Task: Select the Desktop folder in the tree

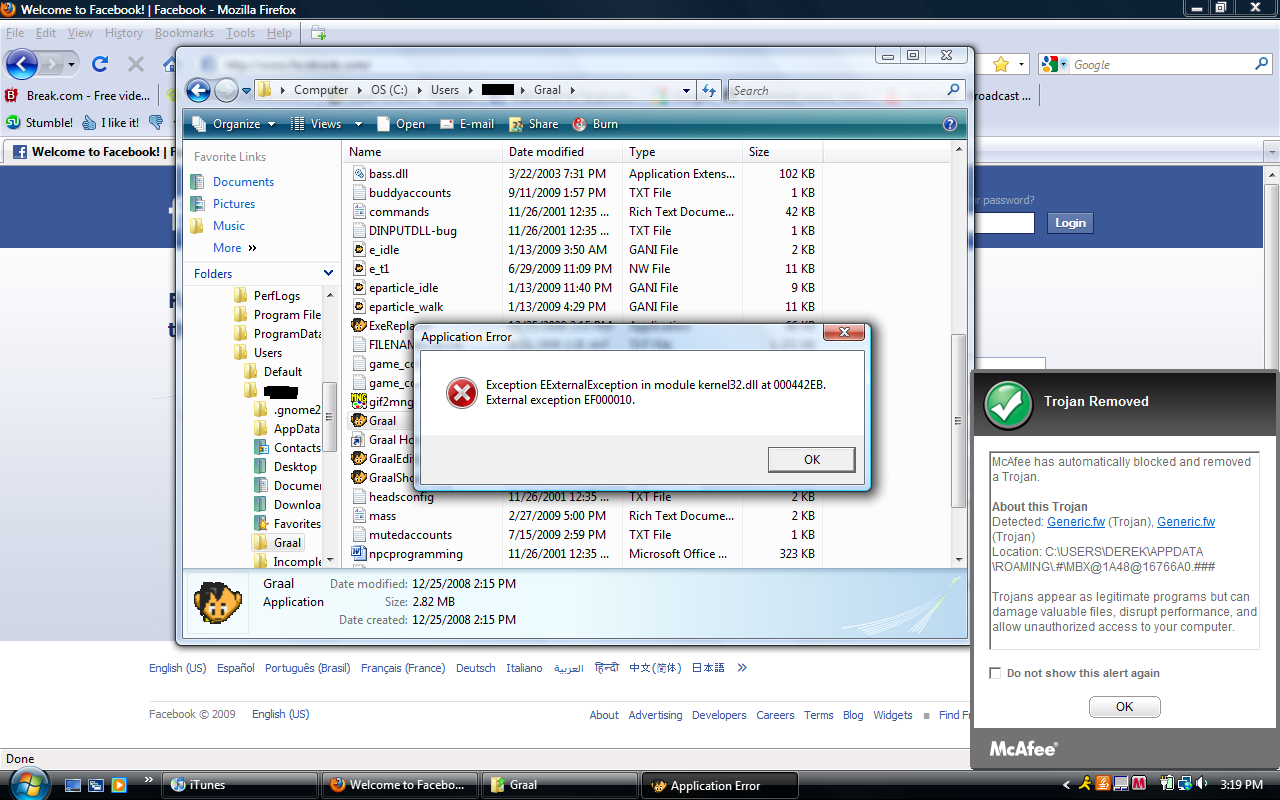Action: click(286, 467)
